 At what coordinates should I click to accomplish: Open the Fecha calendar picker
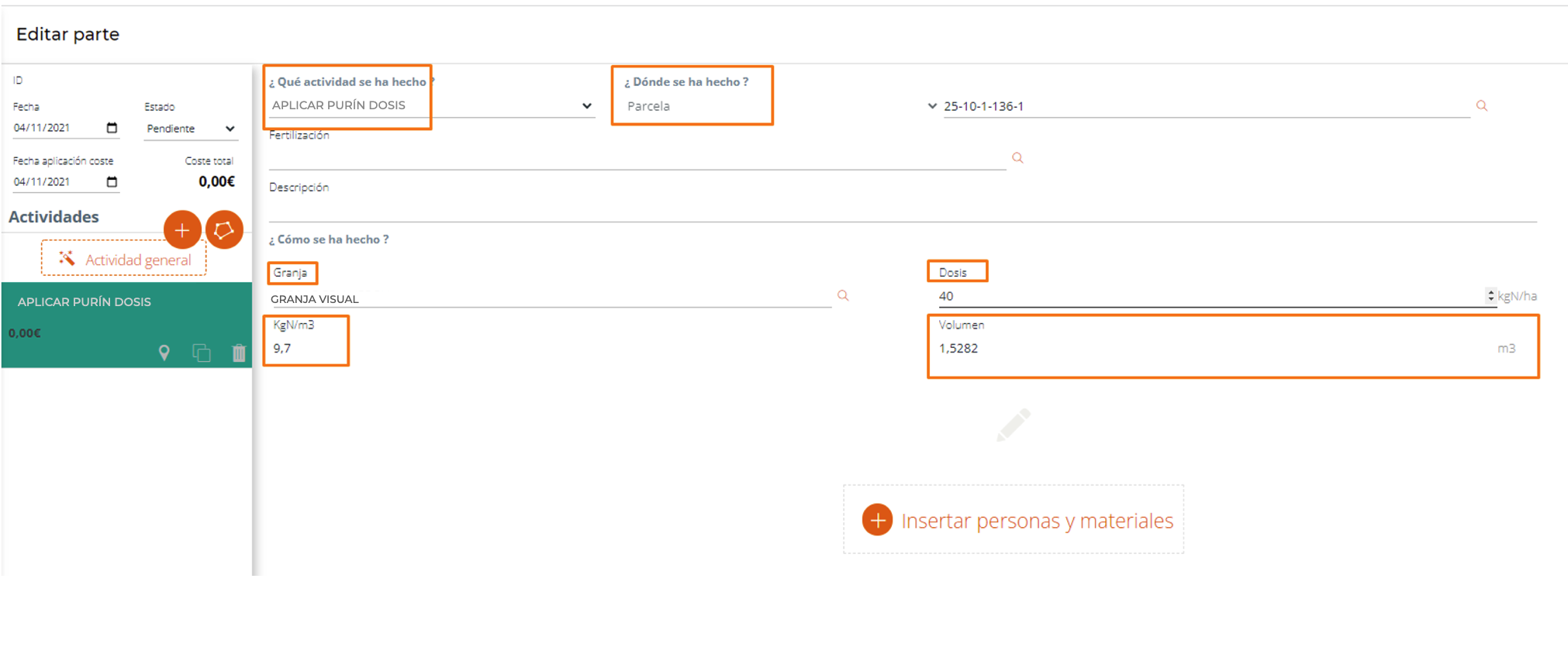click(112, 128)
